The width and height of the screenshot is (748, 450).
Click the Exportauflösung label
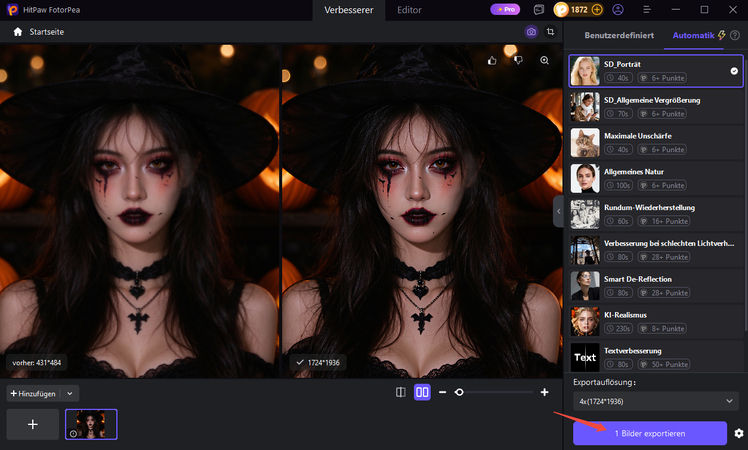(604, 382)
